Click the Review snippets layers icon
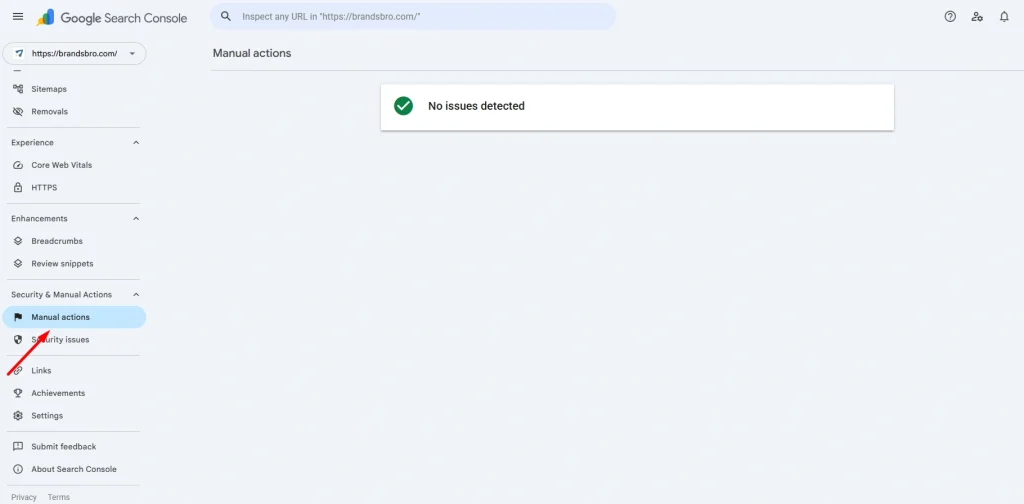The height and width of the screenshot is (504, 1024). 18,264
